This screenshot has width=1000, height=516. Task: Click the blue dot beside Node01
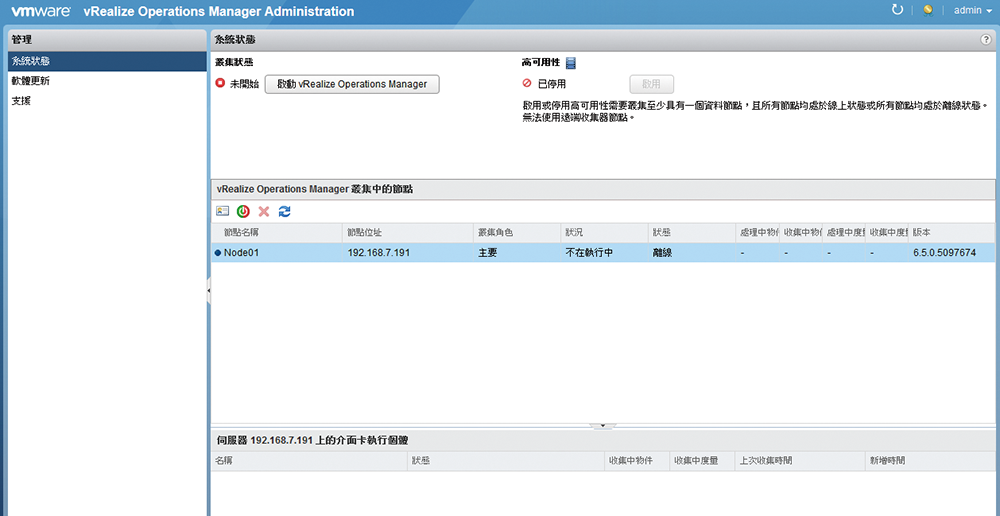click(218, 253)
